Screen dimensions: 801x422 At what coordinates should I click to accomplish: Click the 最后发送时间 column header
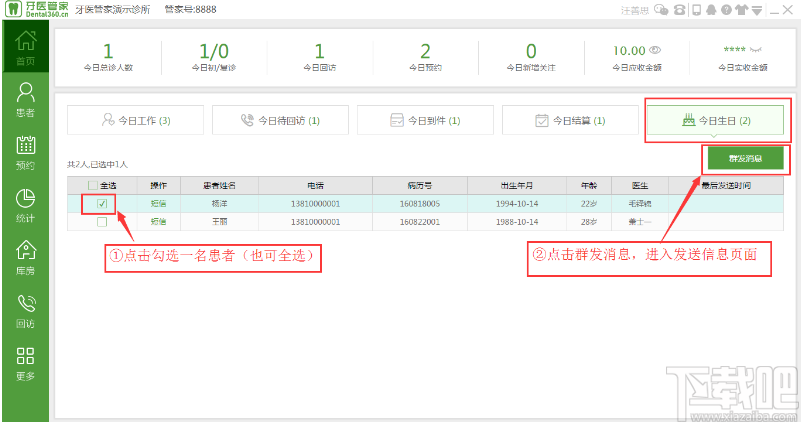coord(726,185)
